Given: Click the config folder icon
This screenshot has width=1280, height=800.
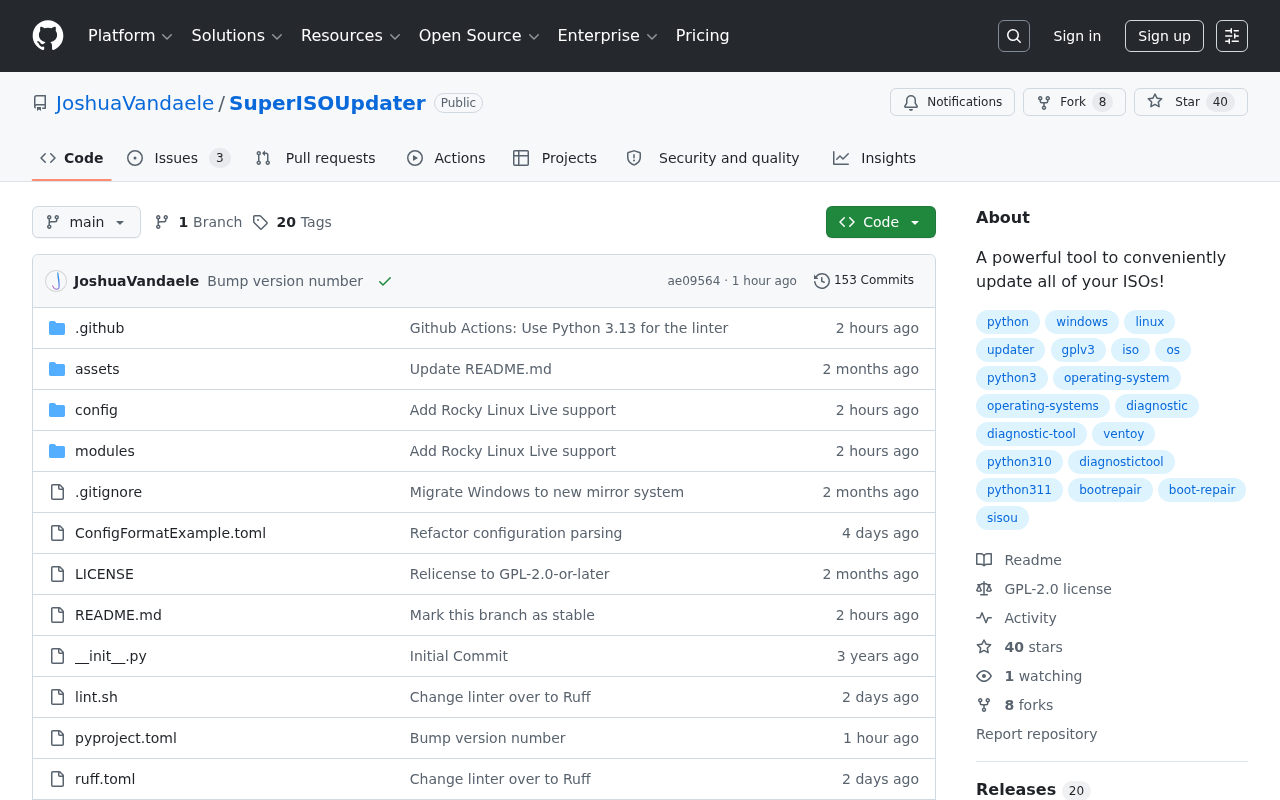Looking at the screenshot, I should 57,410.
